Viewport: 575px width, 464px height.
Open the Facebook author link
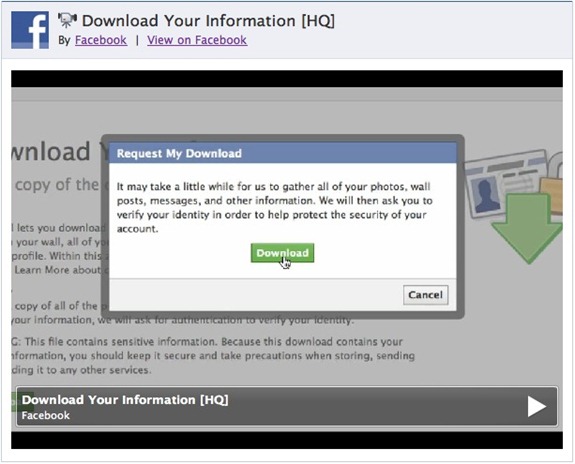click(x=101, y=40)
